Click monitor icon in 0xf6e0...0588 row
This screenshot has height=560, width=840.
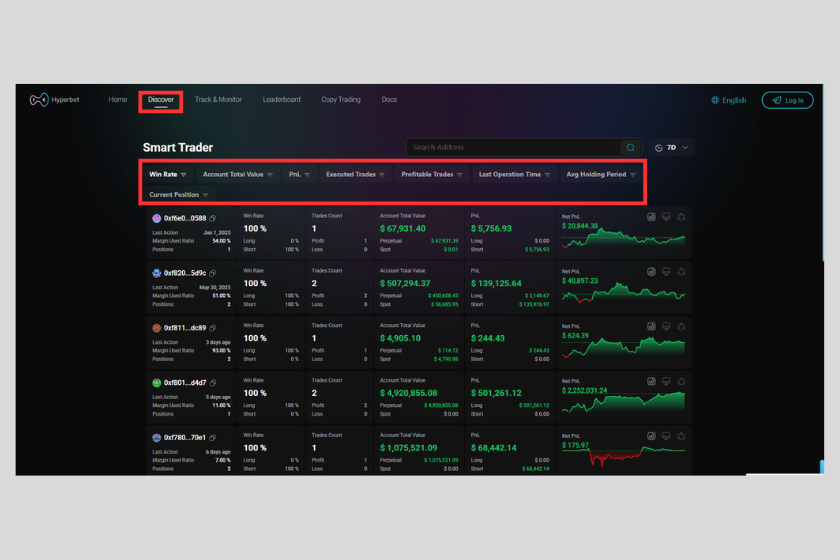(x=666, y=217)
